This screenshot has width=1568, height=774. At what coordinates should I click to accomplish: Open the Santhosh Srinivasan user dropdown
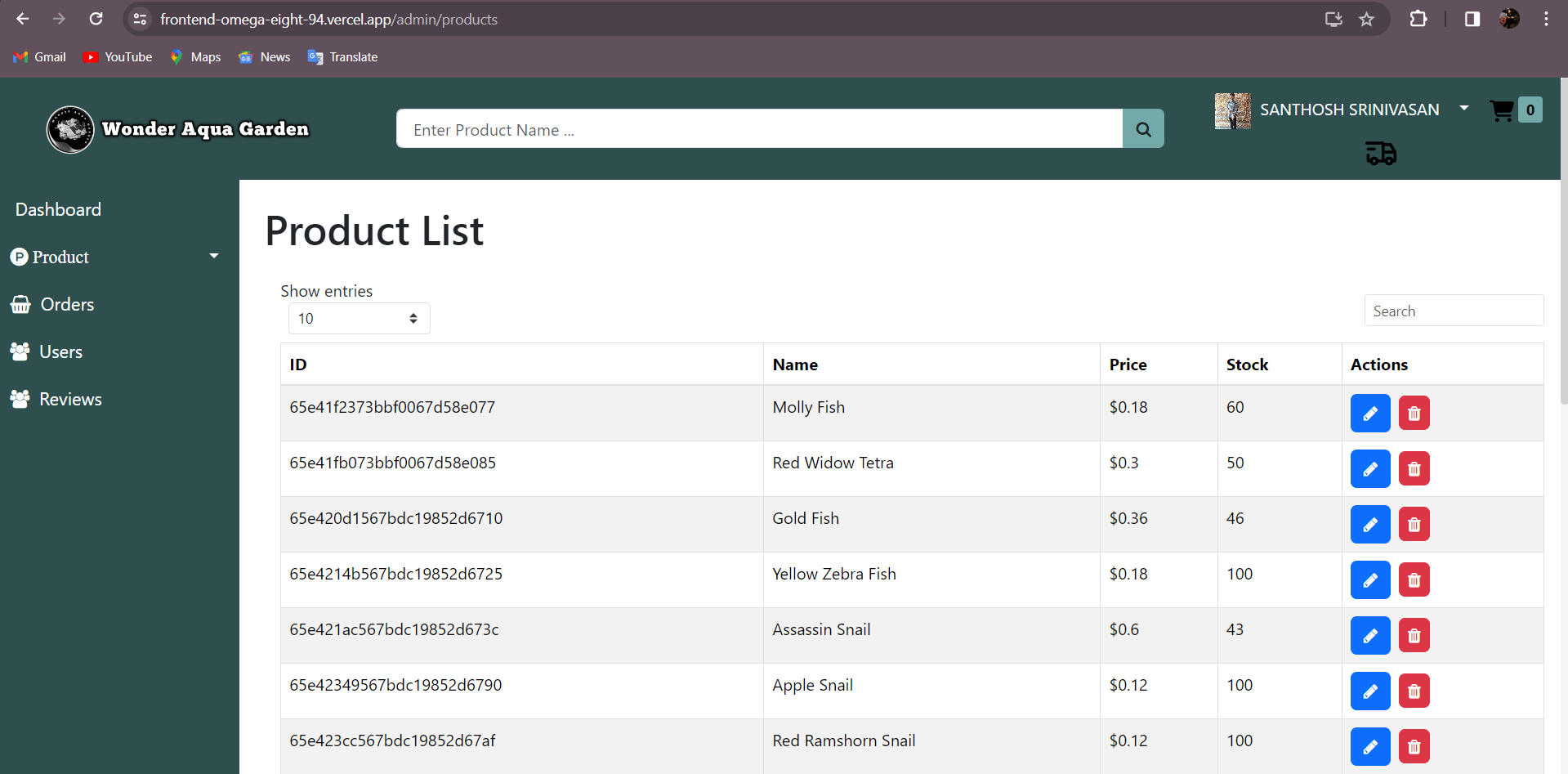pos(1349,110)
